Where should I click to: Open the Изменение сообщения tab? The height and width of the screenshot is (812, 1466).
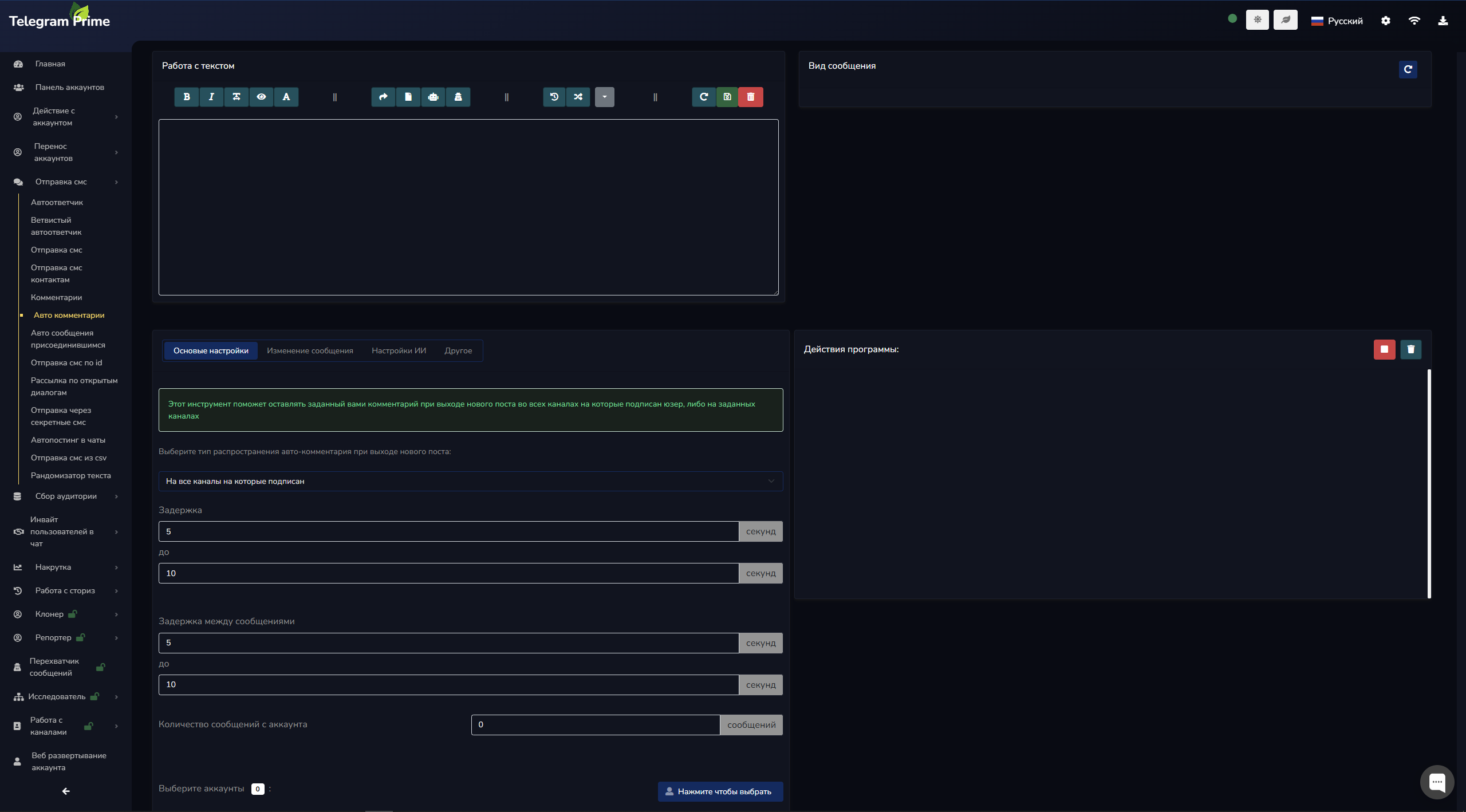(310, 350)
